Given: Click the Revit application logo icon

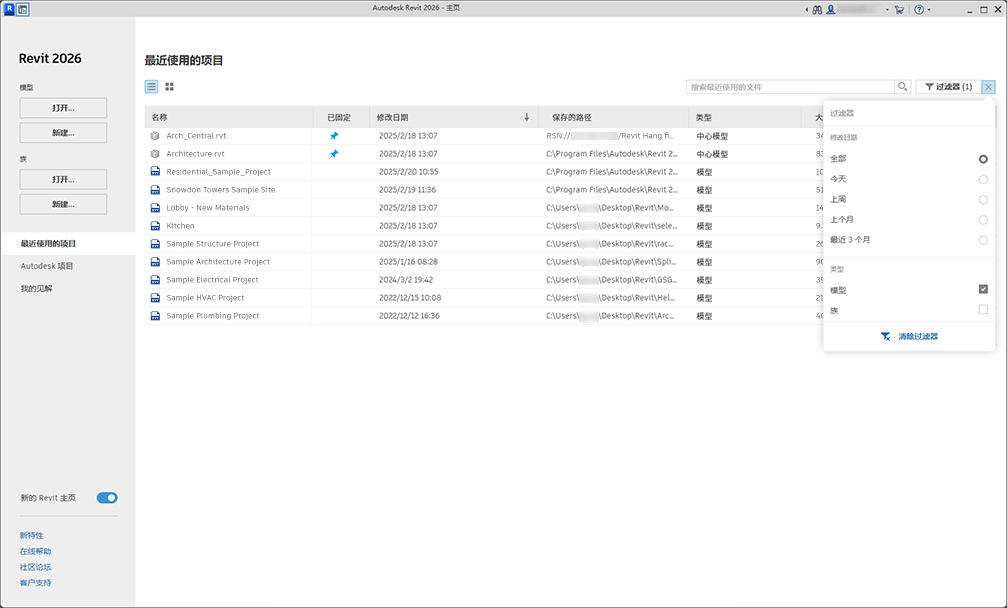Looking at the screenshot, I should click(x=9, y=9).
